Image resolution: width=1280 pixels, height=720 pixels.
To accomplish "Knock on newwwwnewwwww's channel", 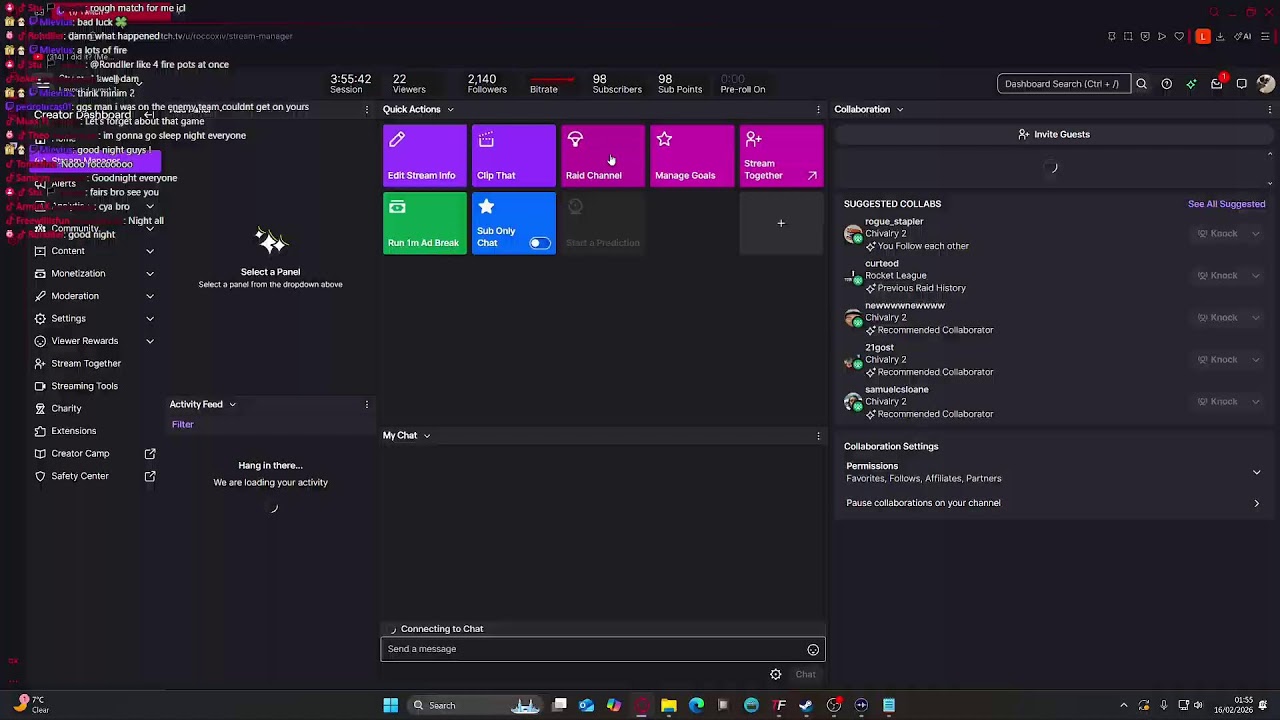I will tap(1217, 318).
